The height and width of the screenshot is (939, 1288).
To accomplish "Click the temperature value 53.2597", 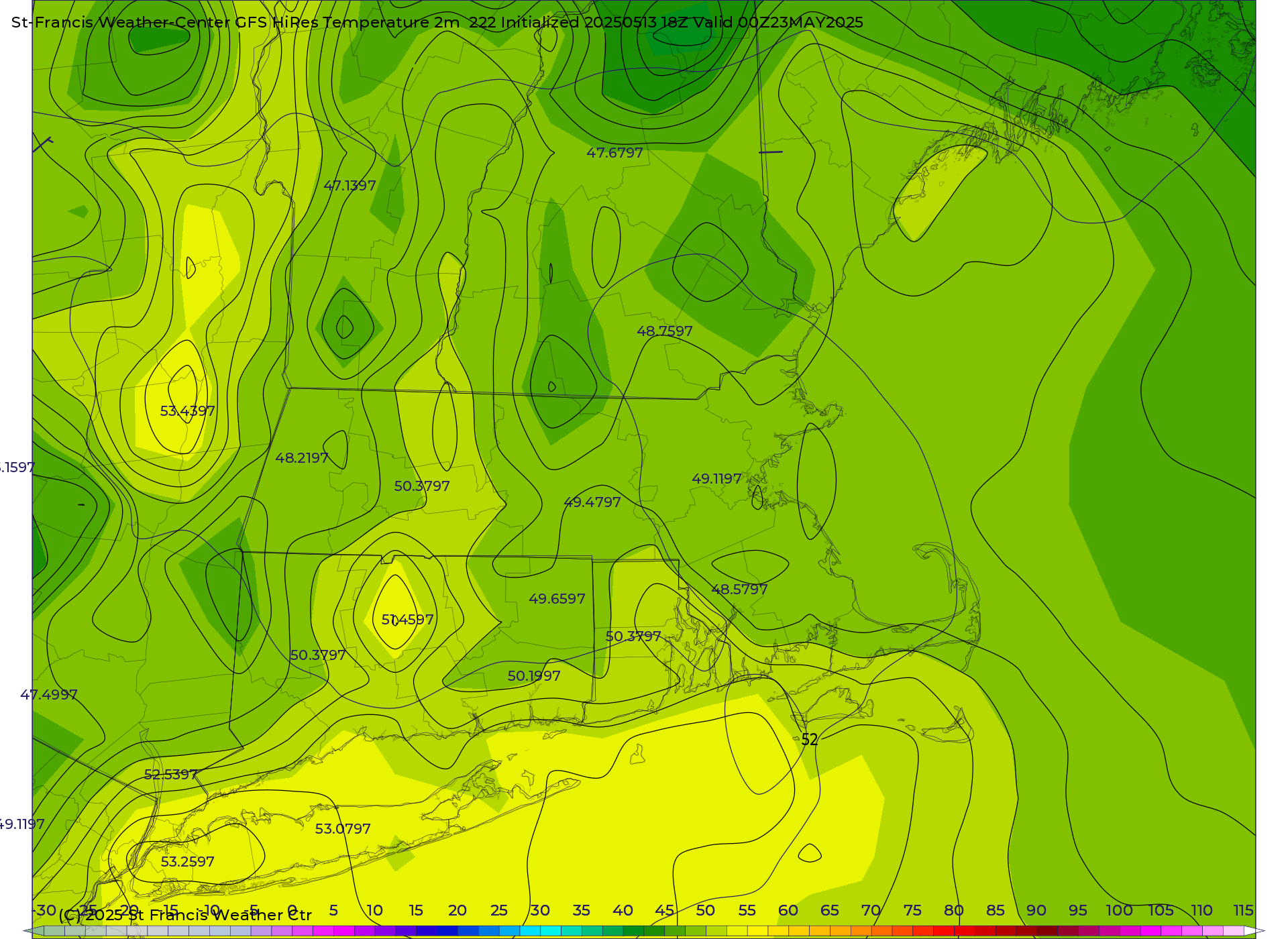I will 187,862.
